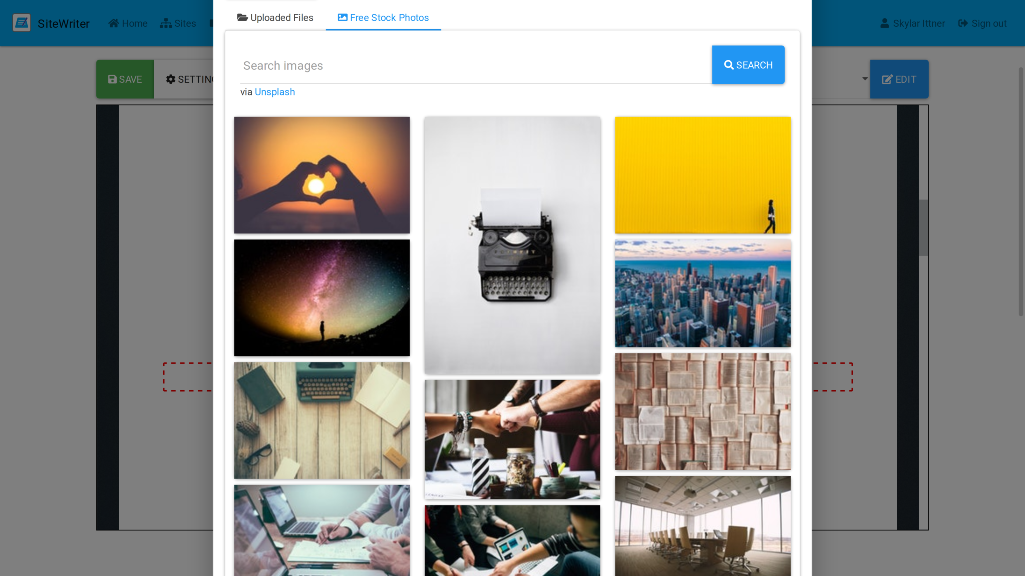Click the SiteWriter logo icon
Image resolution: width=1025 pixels, height=576 pixels.
22,23
